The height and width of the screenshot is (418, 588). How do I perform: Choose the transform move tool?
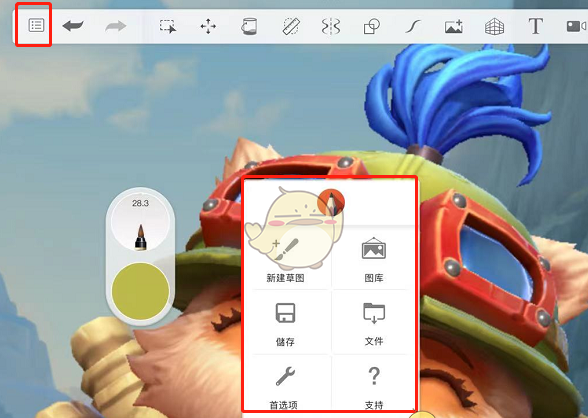[x=208, y=27]
